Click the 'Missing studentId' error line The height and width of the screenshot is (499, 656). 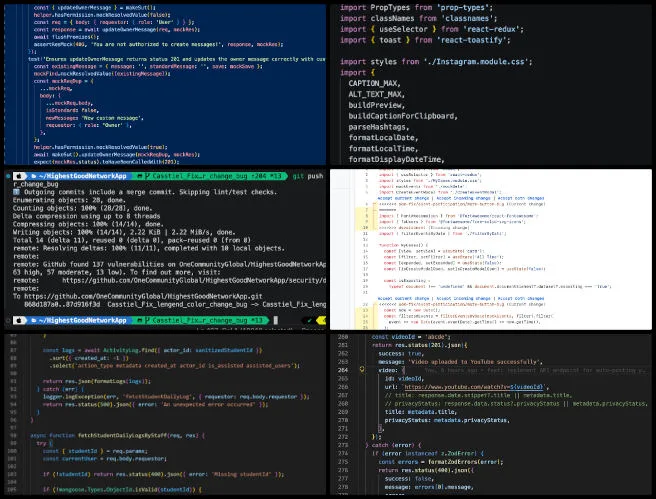[164, 474]
